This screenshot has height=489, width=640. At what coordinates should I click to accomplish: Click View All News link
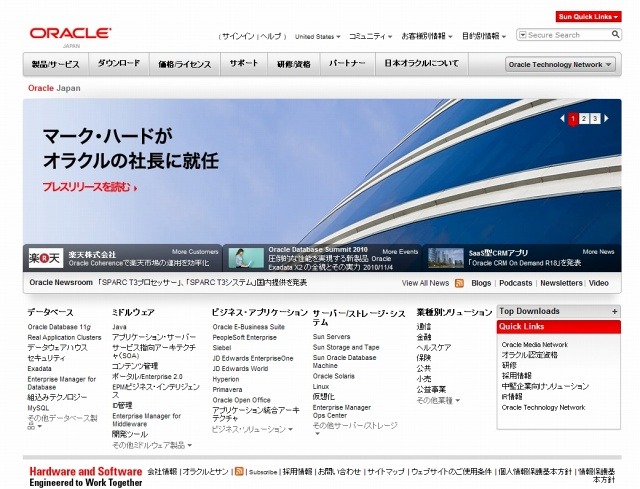point(425,283)
